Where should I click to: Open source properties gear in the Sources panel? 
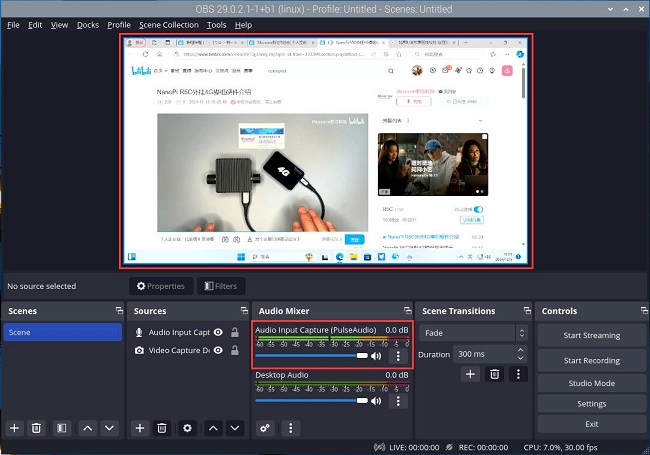[x=187, y=428]
